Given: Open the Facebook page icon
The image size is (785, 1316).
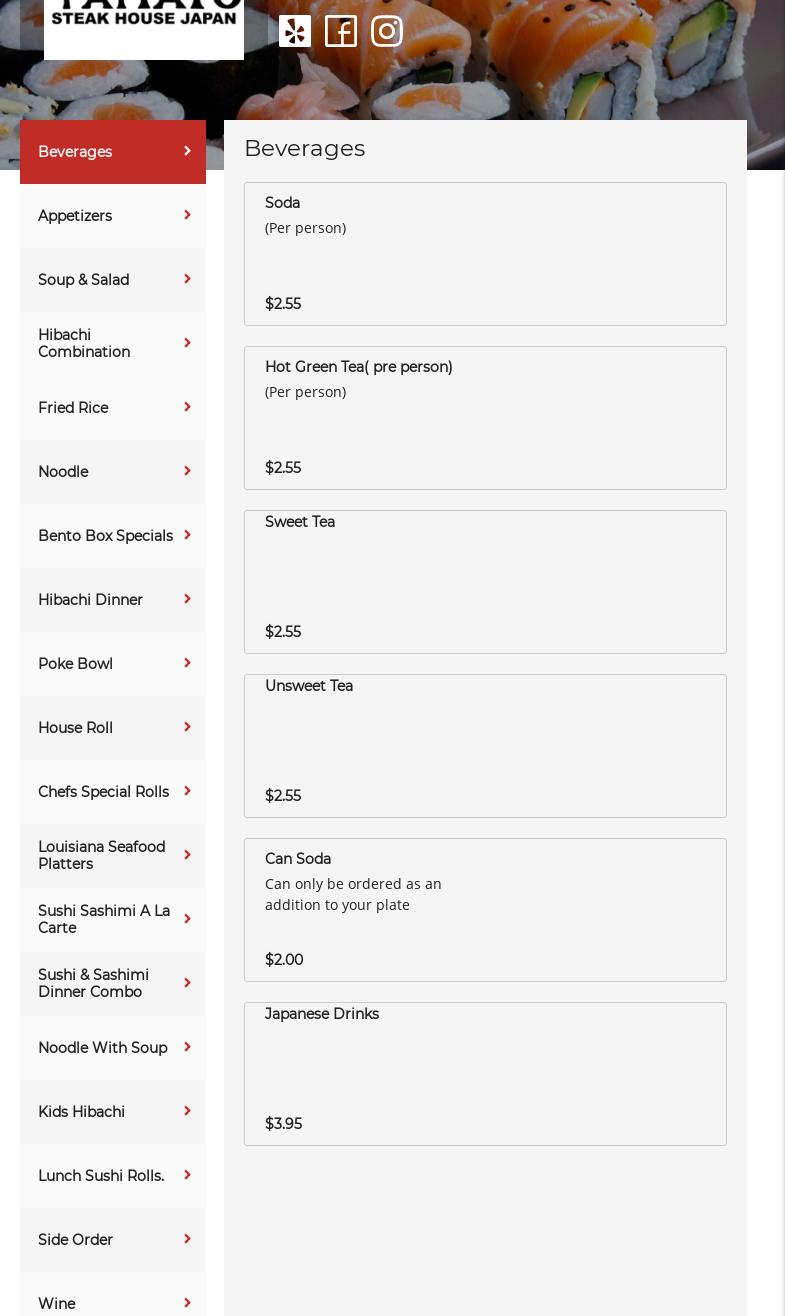Looking at the screenshot, I should pos(341,31).
